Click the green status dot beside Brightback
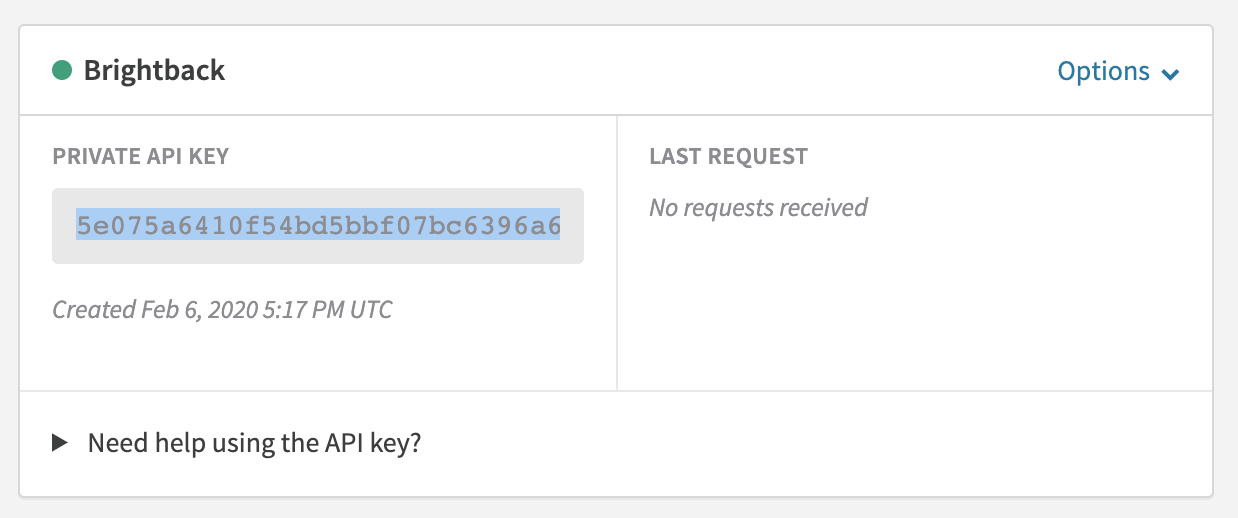The width and height of the screenshot is (1238, 518). (62, 71)
